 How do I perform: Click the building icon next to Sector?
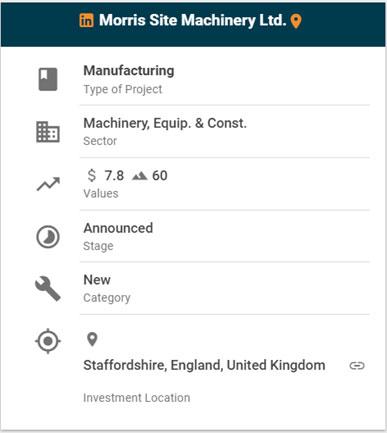tap(48, 132)
